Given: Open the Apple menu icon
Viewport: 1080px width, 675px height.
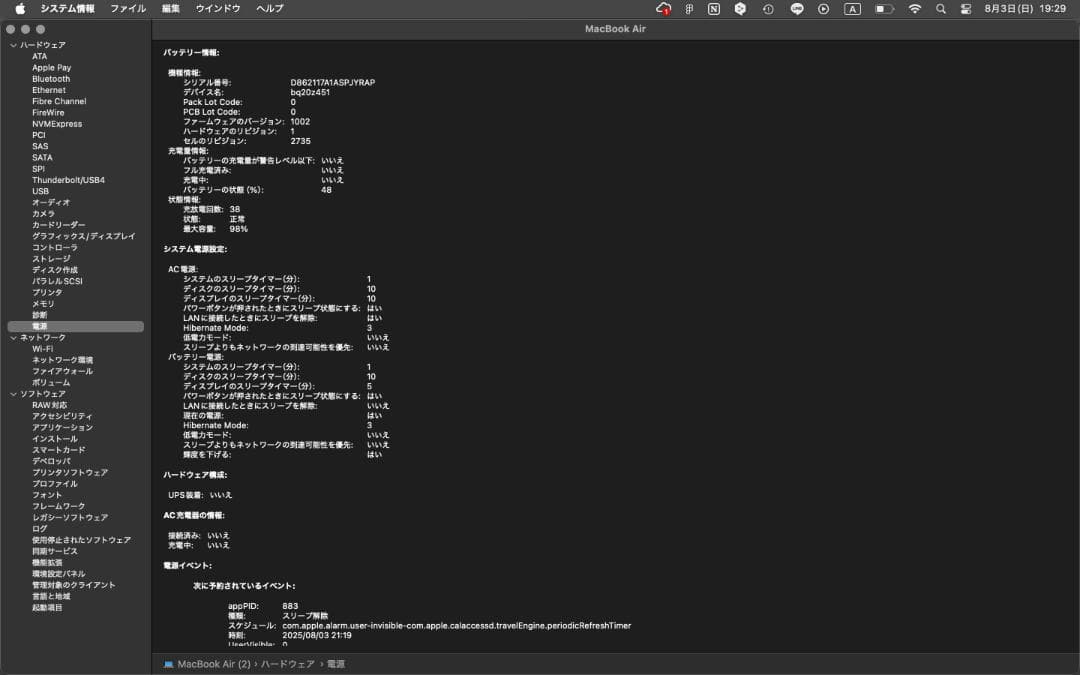Looking at the screenshot, I should point(20,8).
